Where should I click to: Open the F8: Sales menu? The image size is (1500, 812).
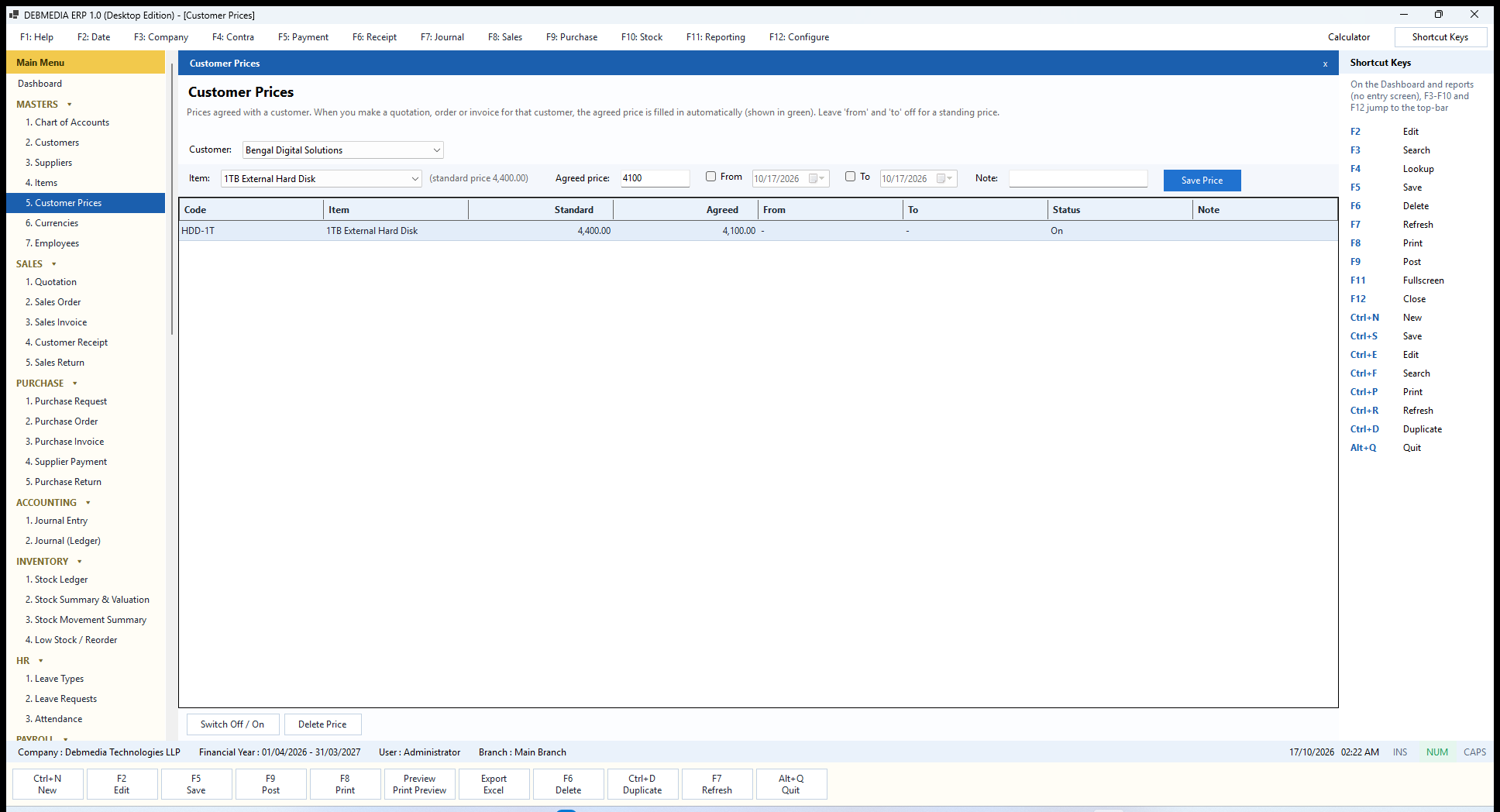pyautogui.click(x=505, y=37)
